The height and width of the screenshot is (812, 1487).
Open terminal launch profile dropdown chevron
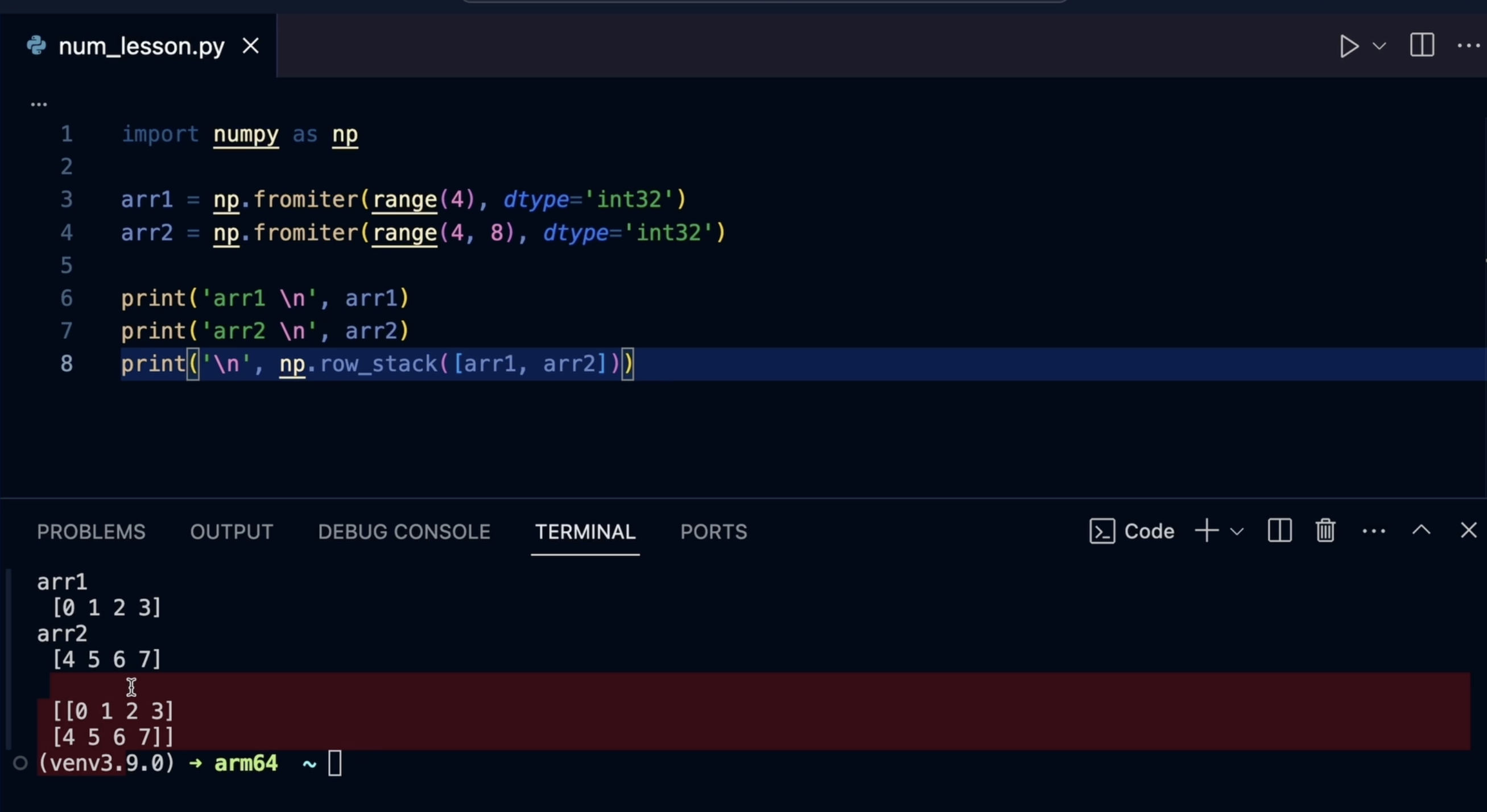[1237, 532]
